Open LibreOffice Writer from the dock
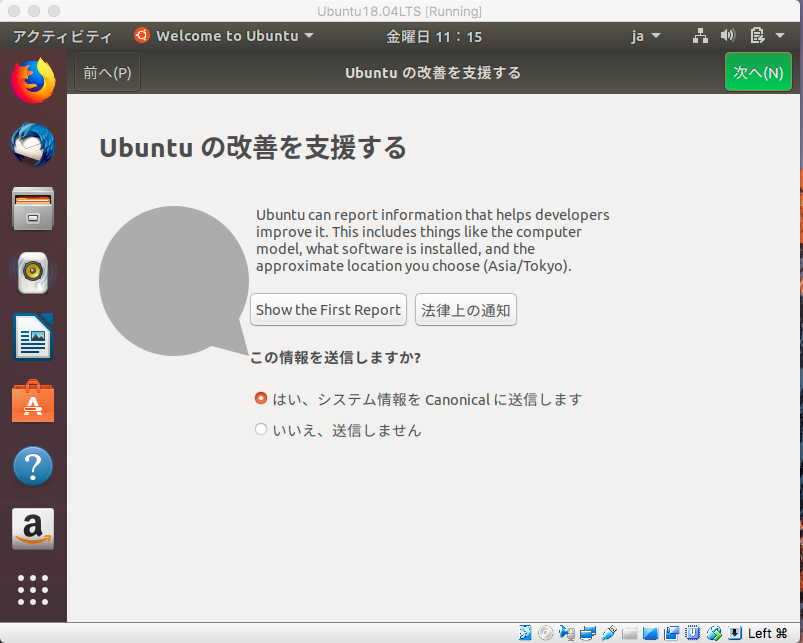The height and width of the screenshot is (643, 803). [x=33, y=337]
